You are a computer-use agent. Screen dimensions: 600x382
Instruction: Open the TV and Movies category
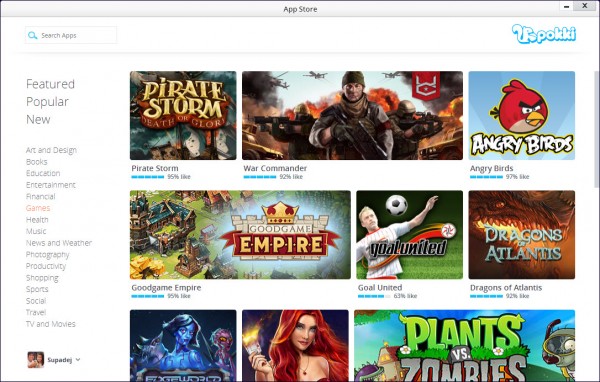51,324
